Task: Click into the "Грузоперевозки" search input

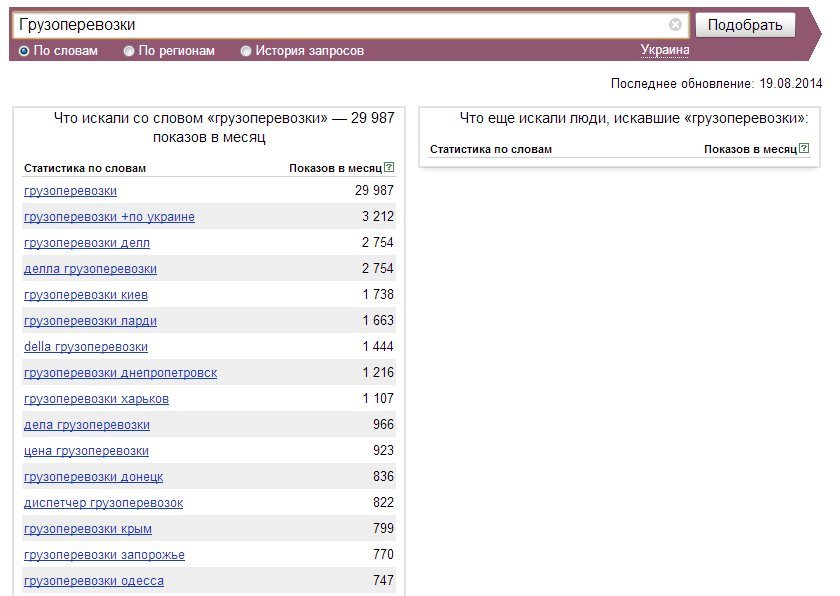Action: coord(340,25)
